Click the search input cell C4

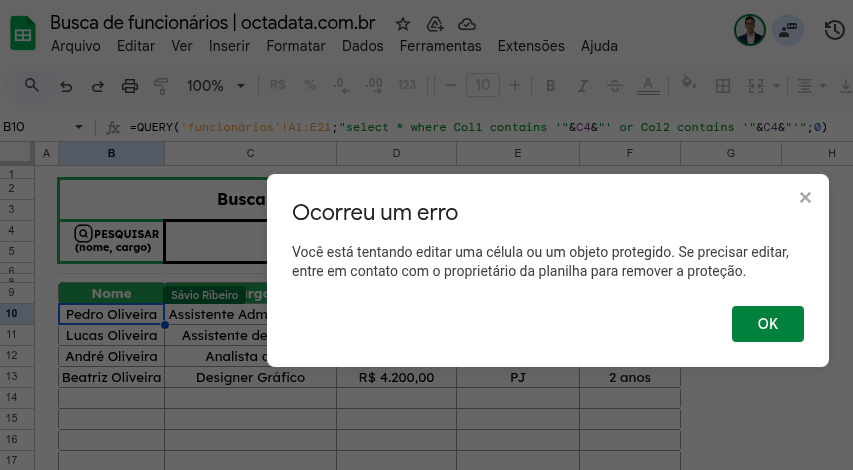coord(216,241)
